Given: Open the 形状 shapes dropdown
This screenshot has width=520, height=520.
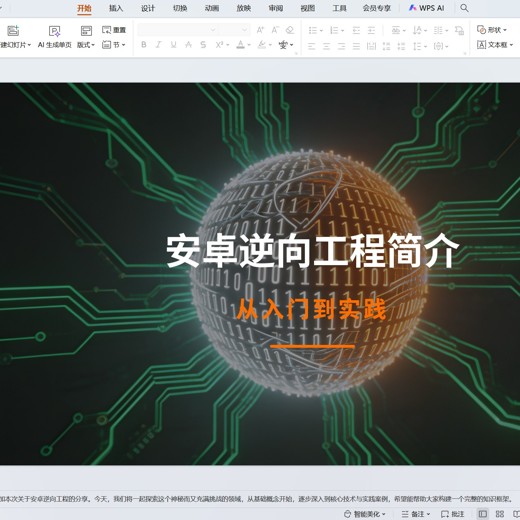Looking at the screenshot, I should pos(492,30).
